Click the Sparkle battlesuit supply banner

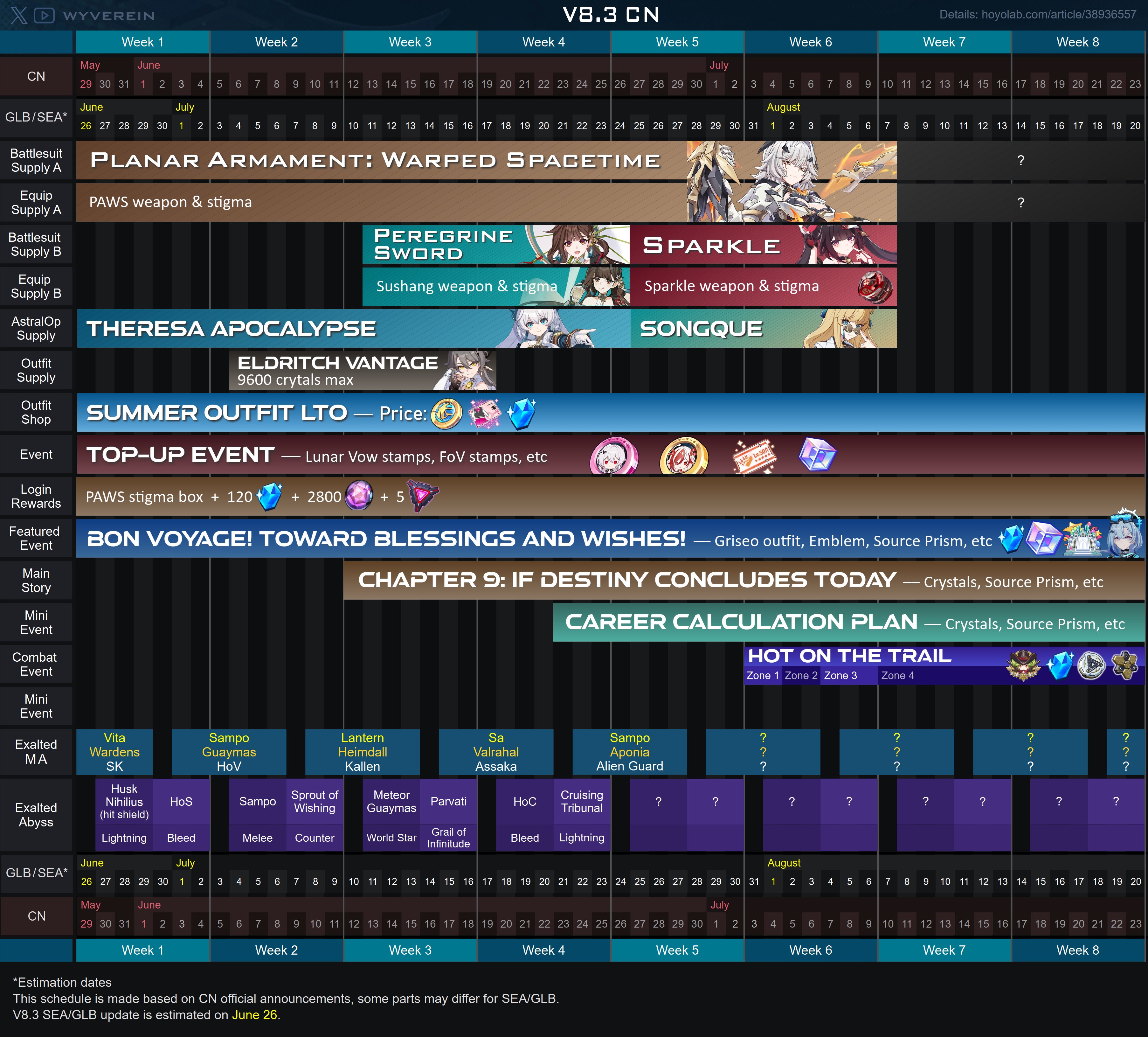point(763,245)
